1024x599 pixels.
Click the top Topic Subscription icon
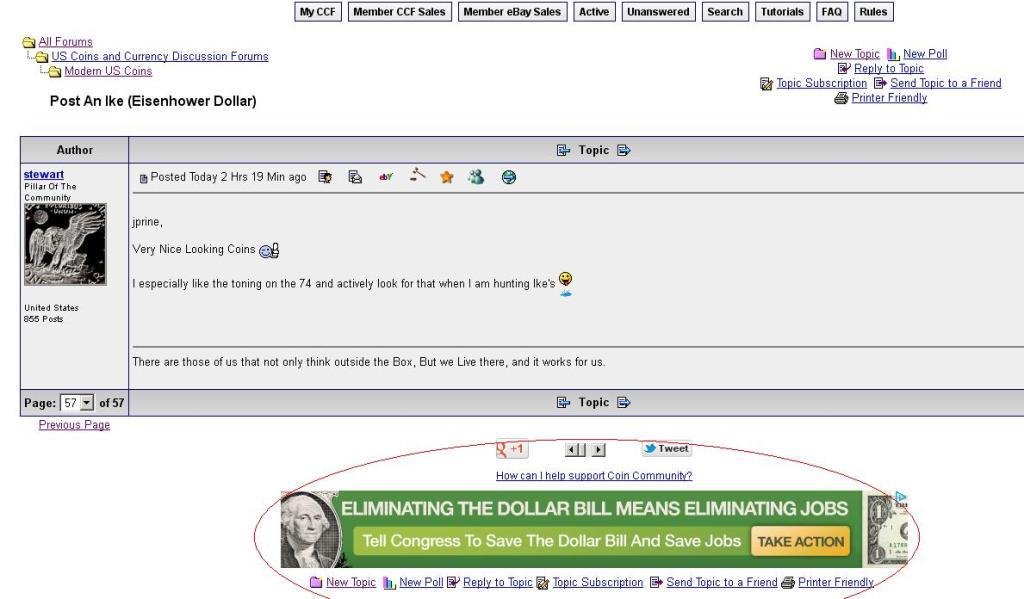(767, 84)
